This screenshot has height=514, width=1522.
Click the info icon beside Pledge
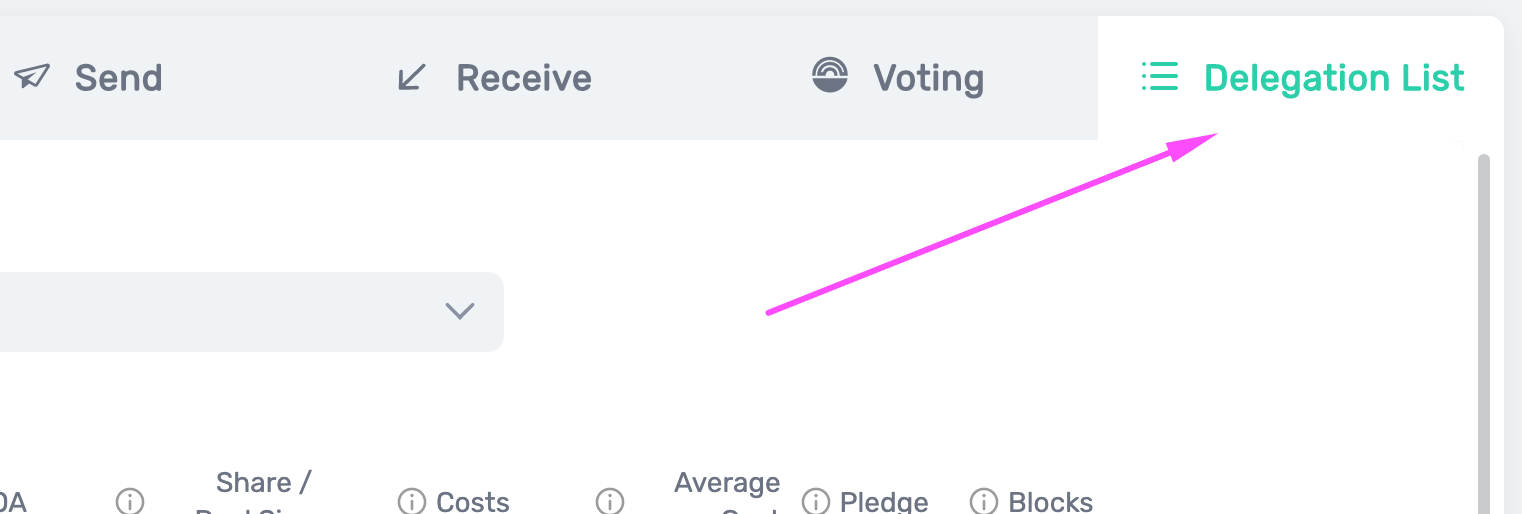coord(816,500)
